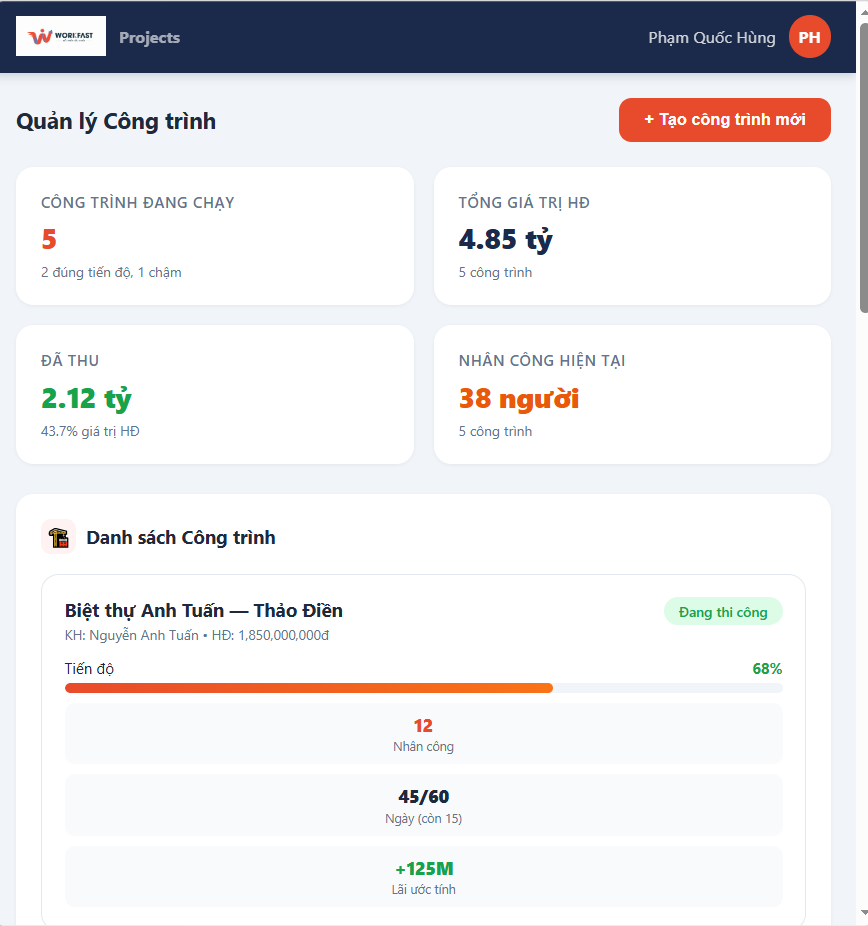Click the 45/60 Ngày stat tile
The image size is (868, 926).
tap(423, 806)
